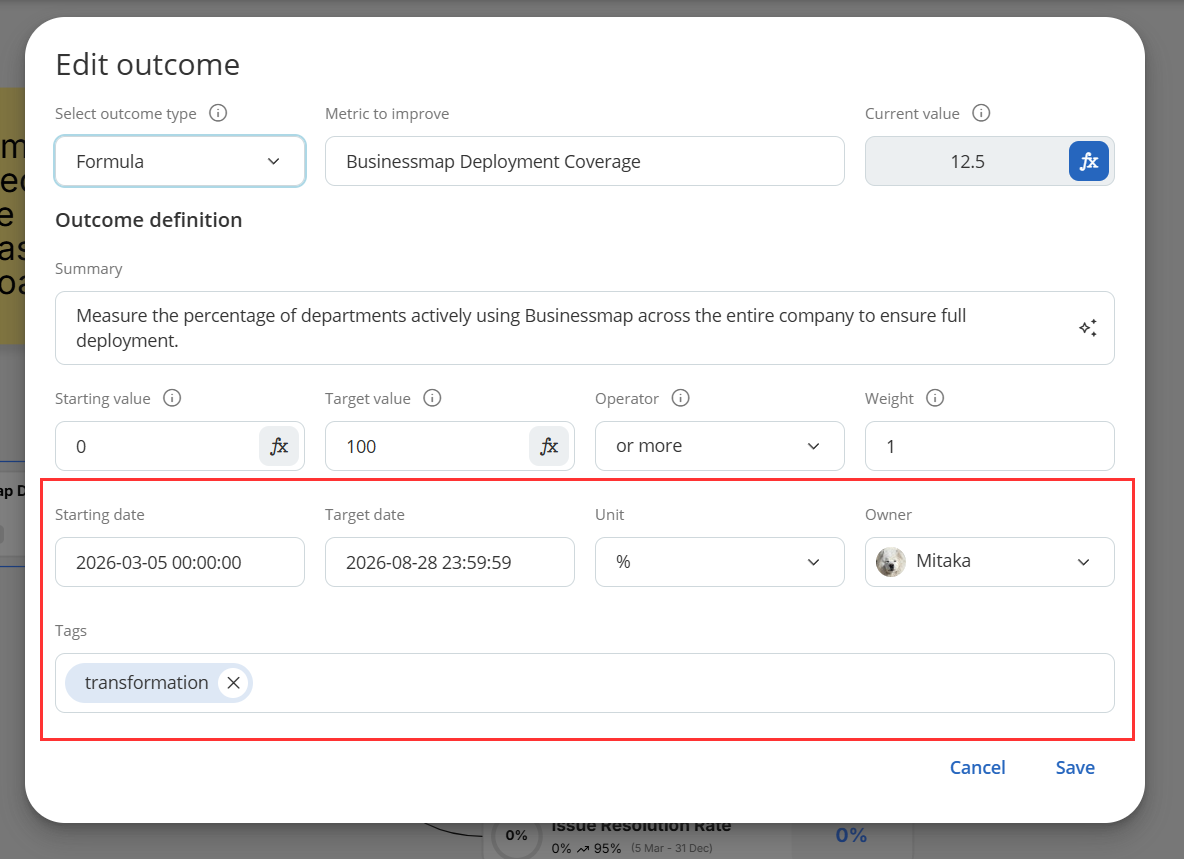The image size is (1184, 859).
Task: Remove the transformation tag
Action: click(x=233, y=683)
